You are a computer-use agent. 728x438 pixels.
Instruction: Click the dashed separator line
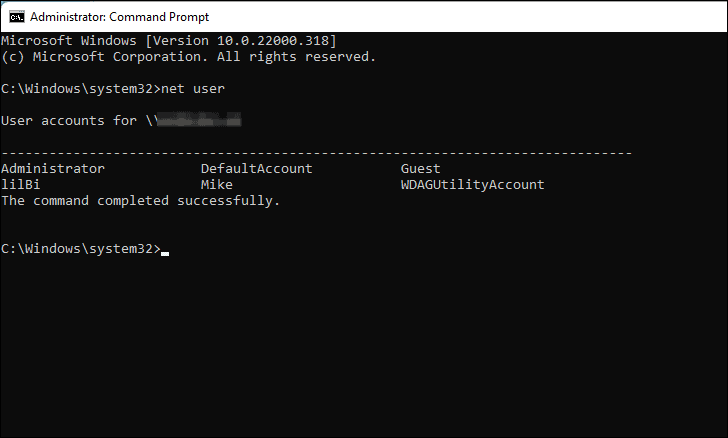(x=316, y=152)
